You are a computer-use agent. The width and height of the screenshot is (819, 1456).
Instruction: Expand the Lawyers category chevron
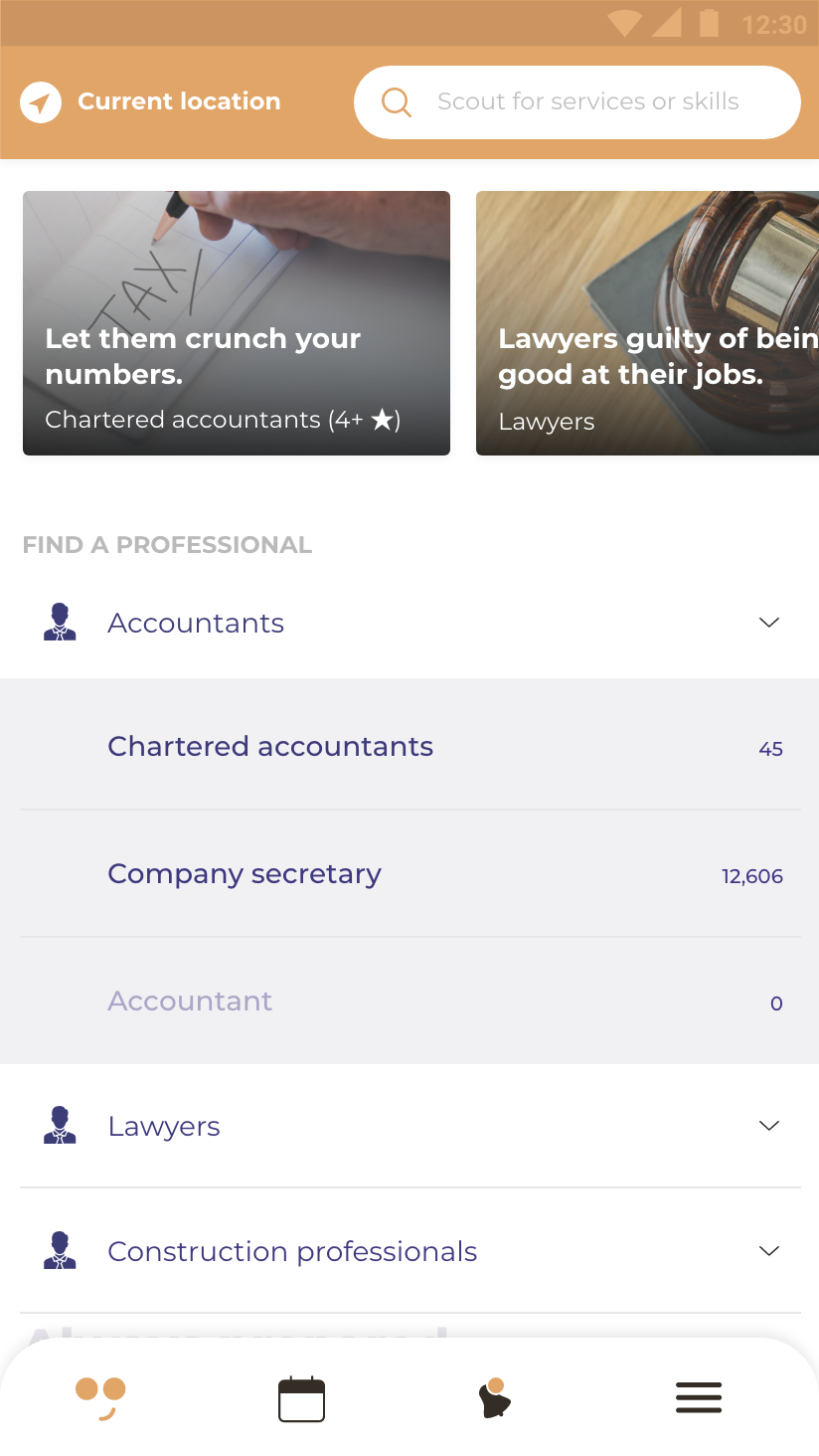click(768, 1126)
